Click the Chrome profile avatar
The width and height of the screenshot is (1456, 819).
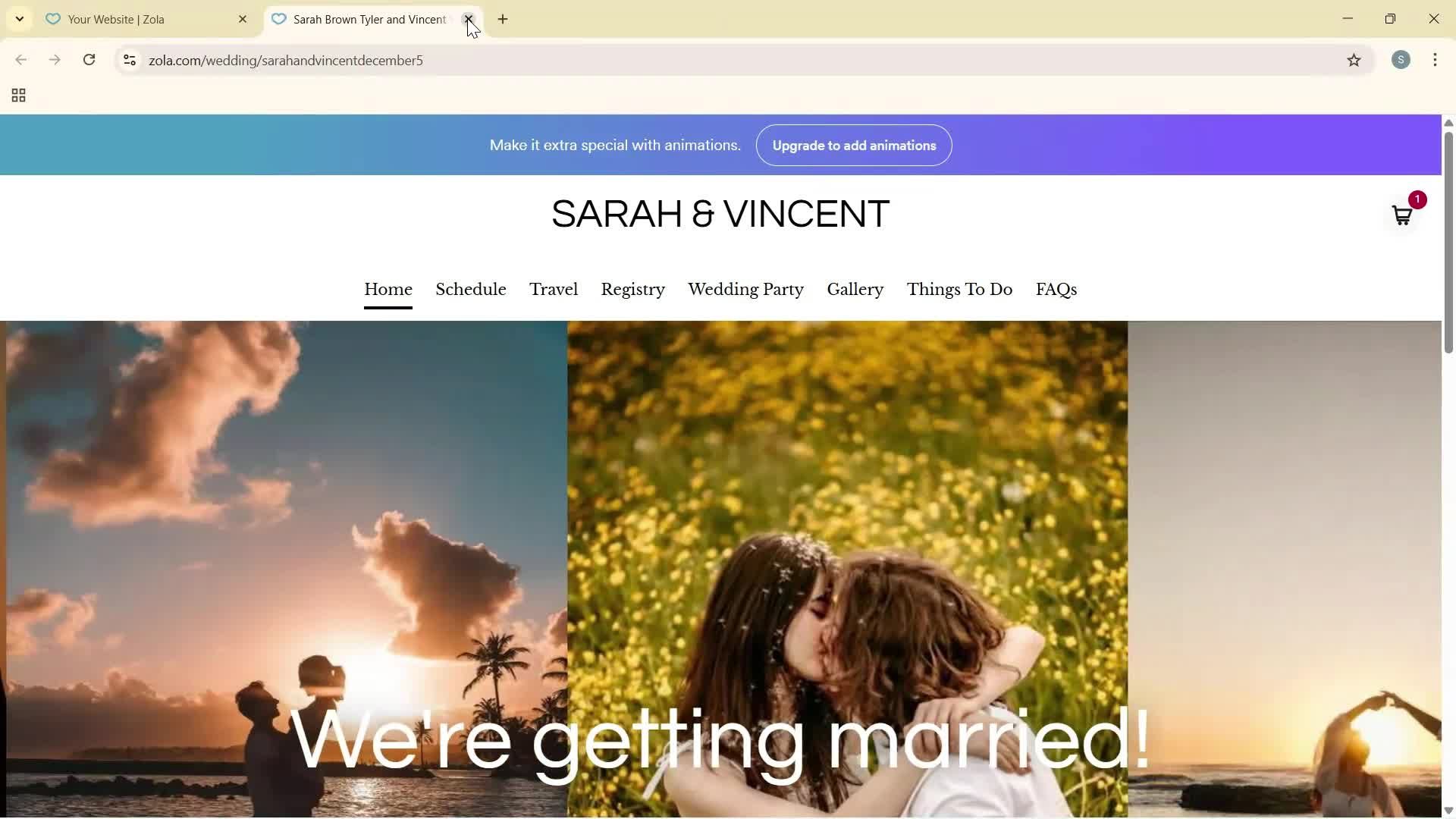(1401, 60)
